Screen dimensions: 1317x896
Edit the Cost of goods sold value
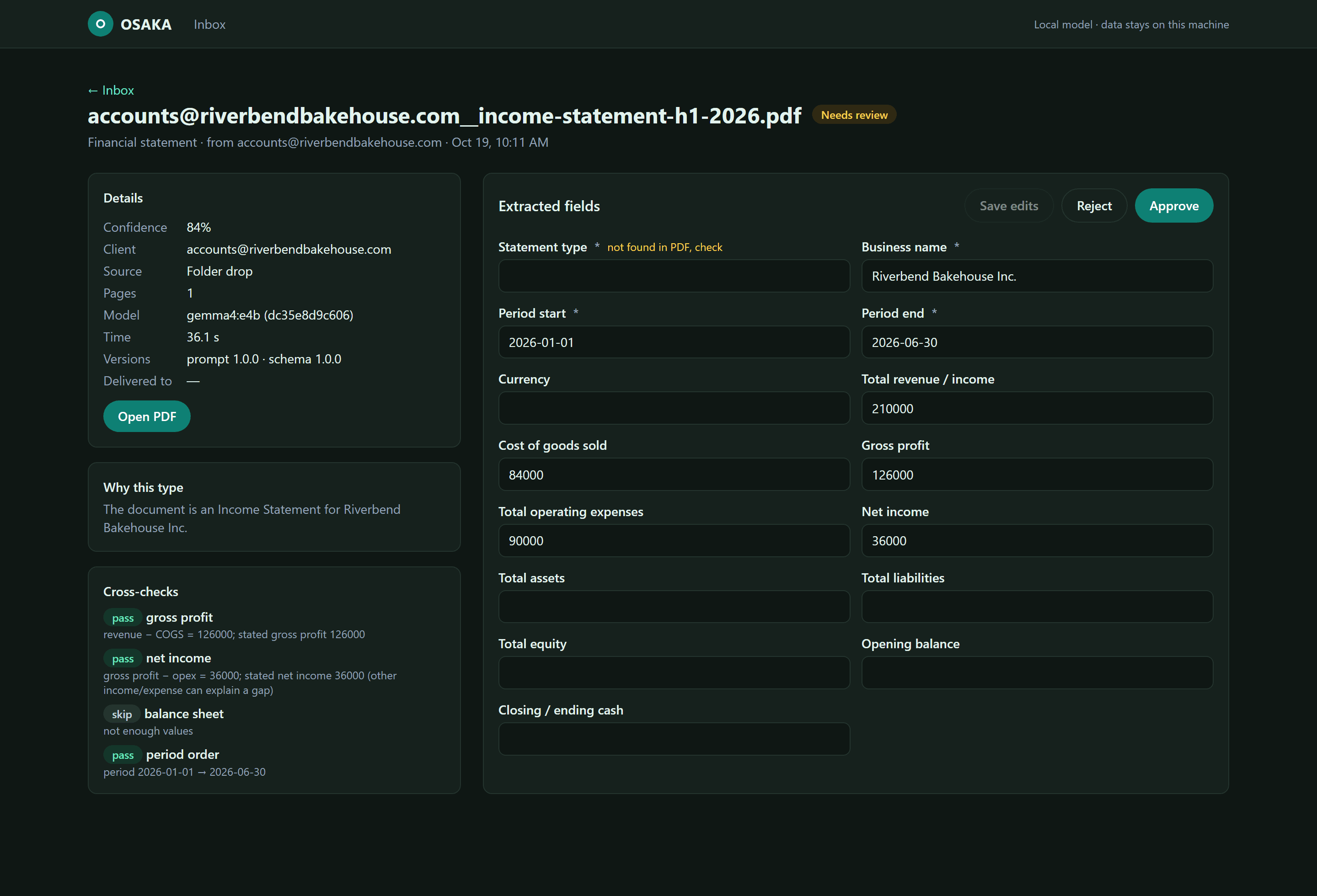click(x=674, y=475)
